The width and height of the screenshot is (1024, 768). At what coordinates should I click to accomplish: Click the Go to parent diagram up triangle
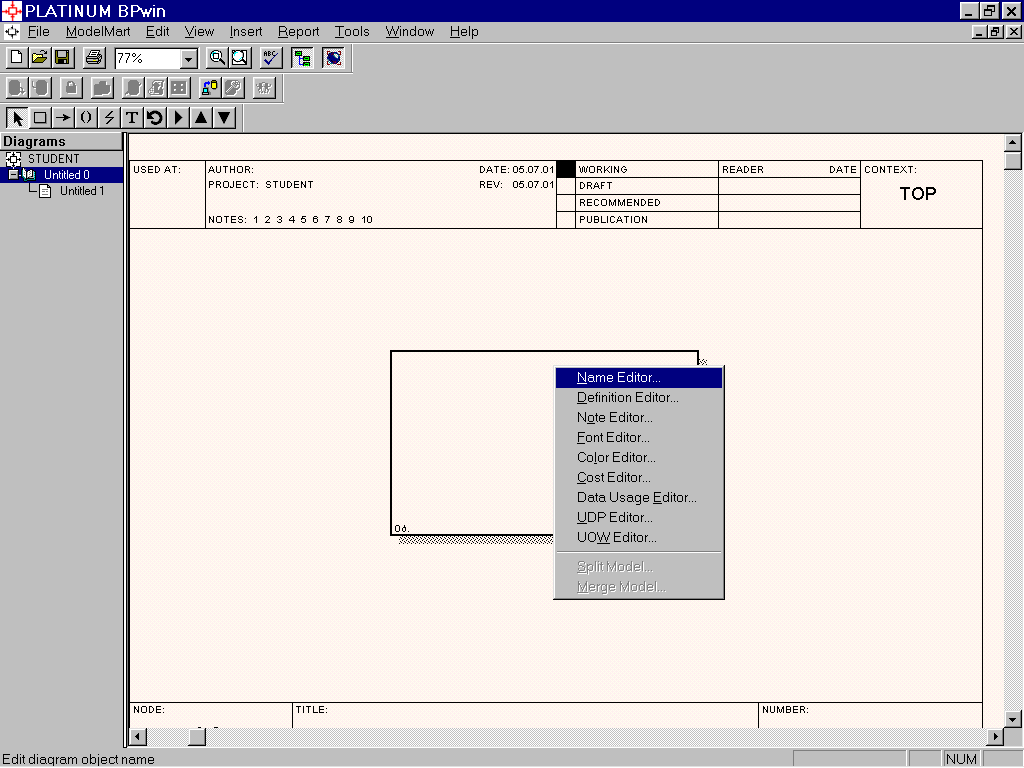coord(201,117)
